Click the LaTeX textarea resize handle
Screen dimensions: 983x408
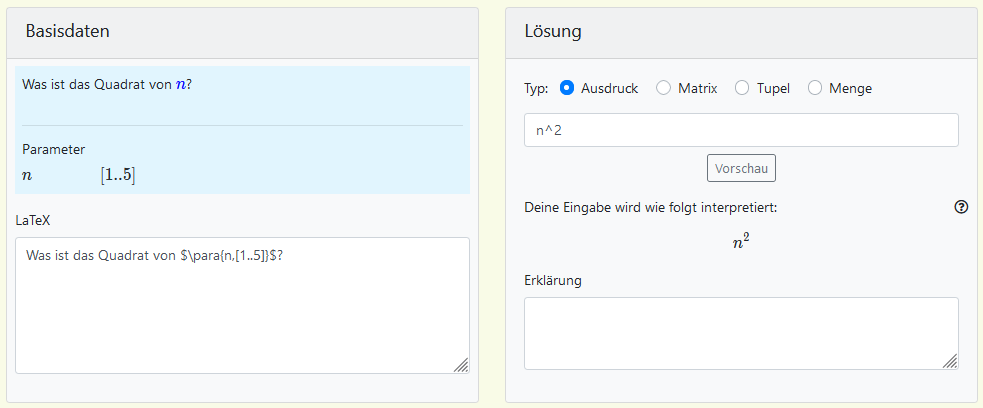(461, 366)
